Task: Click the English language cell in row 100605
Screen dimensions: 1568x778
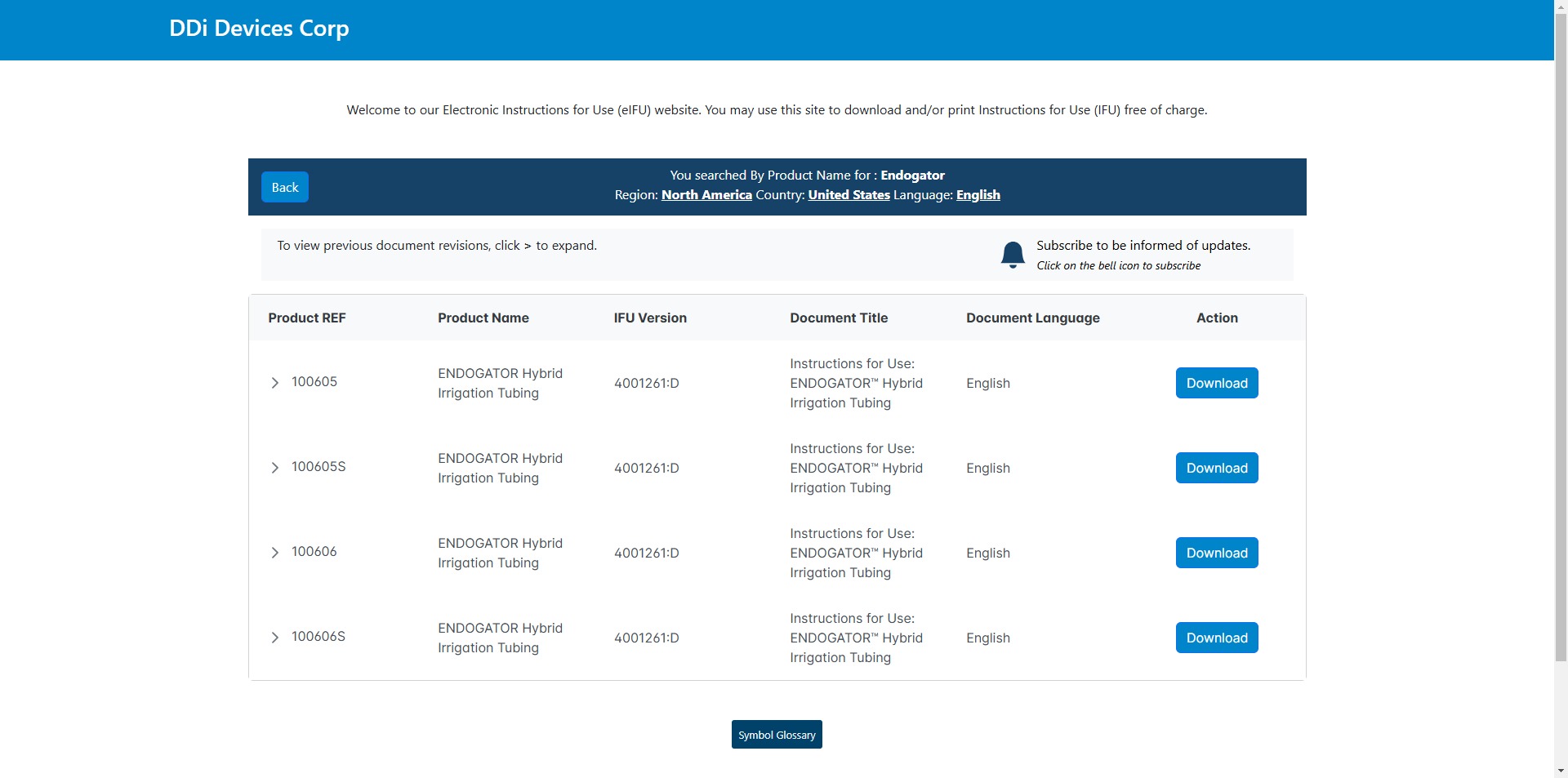Action: (988, 384)
